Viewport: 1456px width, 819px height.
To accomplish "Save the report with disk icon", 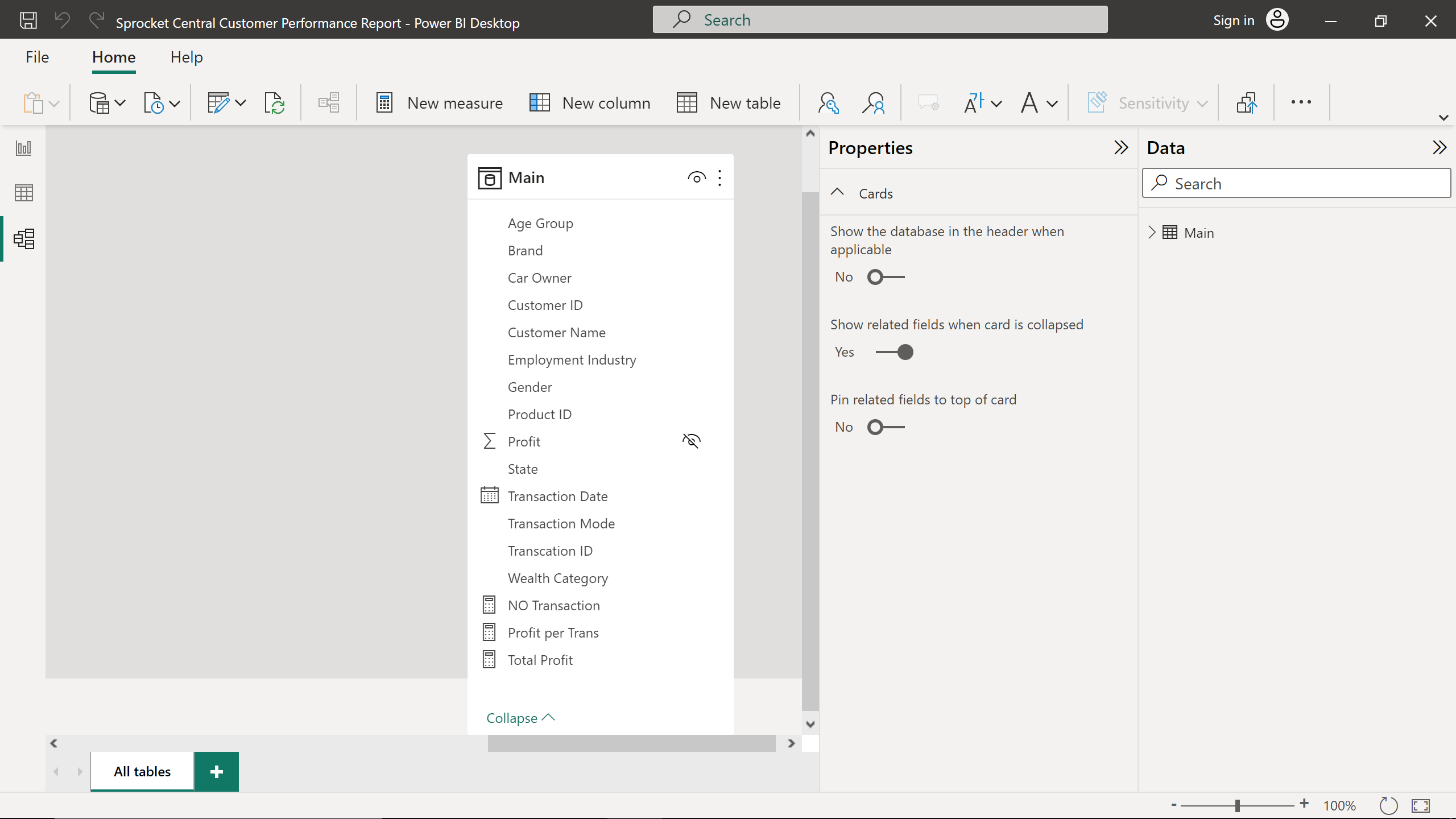I will [28, 21].
